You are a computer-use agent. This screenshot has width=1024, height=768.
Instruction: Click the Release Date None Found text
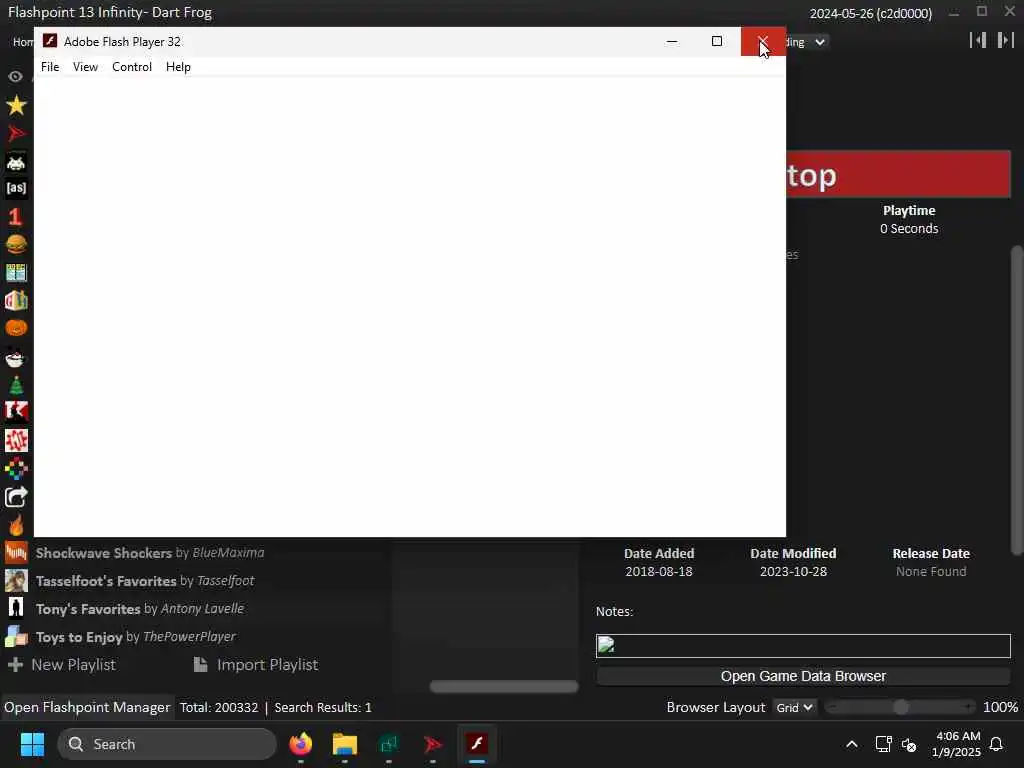[931, 571]
